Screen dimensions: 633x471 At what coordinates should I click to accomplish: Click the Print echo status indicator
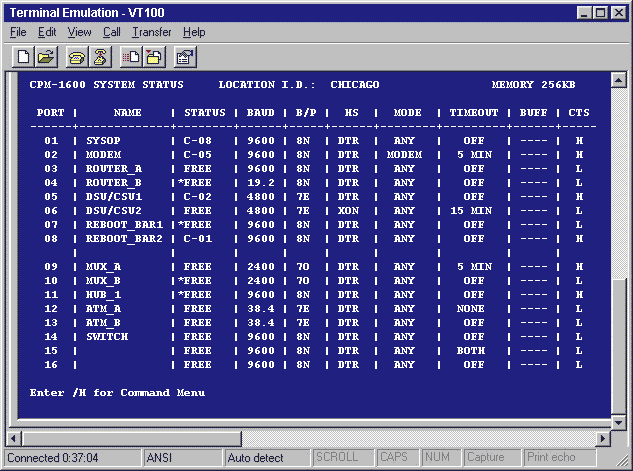click(560, 458)
